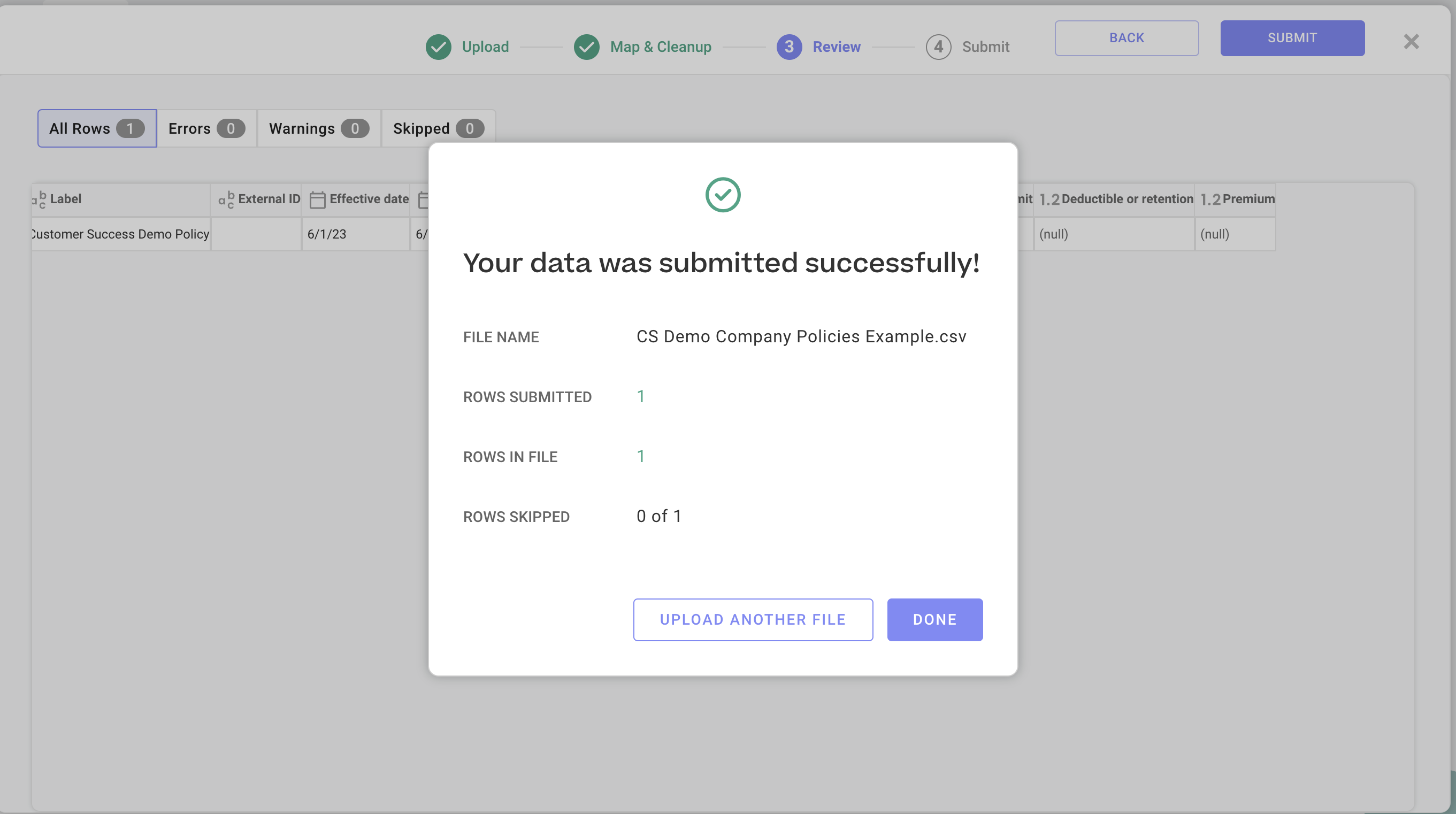Click the Errors count badge 0
1456x814 pixels.
231,129
